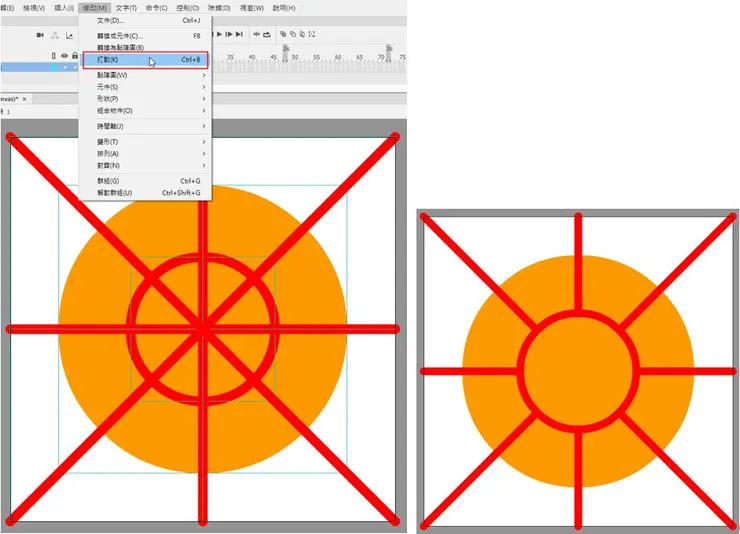Open the 說明(H) help menu
The height and width of the screenshot is (534, 740).
coord(284,8)
